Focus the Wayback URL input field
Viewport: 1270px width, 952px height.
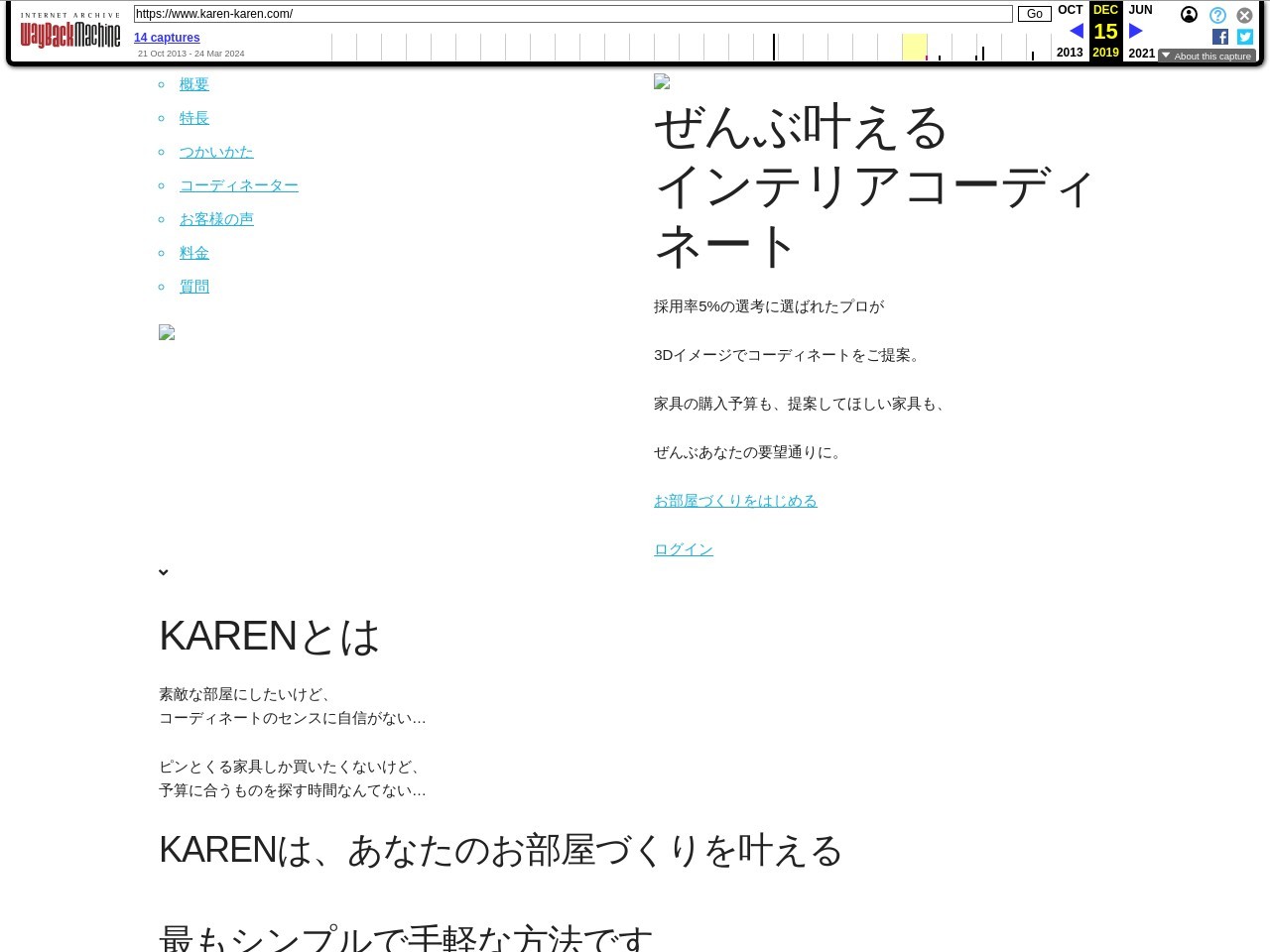573,14
